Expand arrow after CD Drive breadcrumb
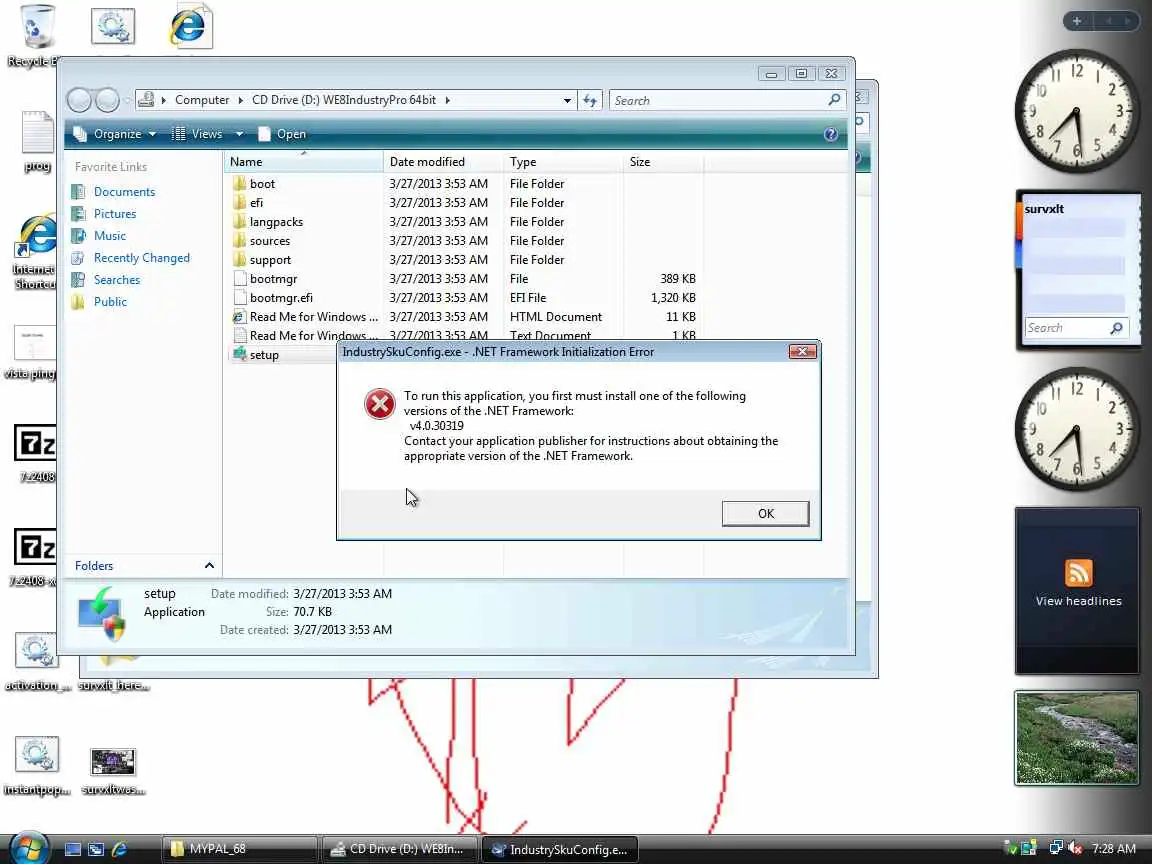This screenshot has height=864, width=1152. (x=447, y=100)
